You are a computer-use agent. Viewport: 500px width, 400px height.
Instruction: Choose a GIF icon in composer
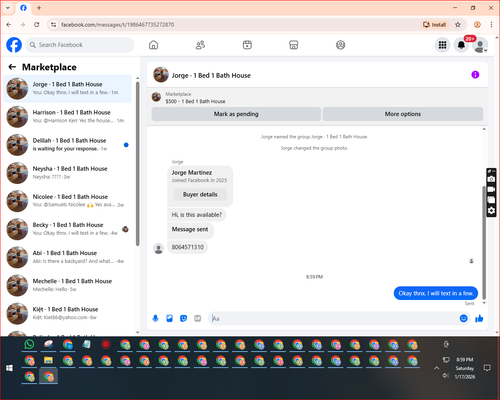point(198,318)
